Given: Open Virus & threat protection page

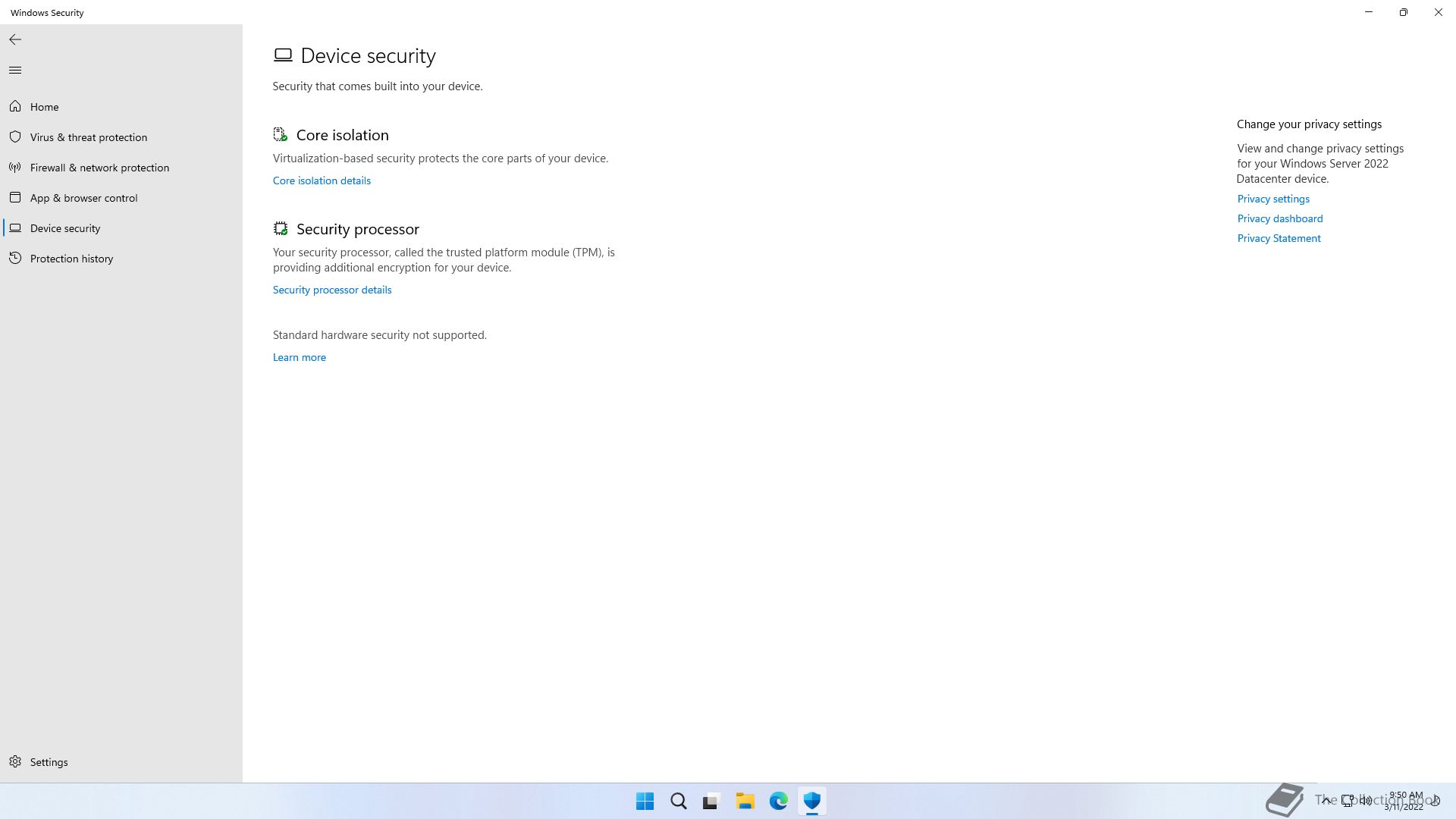Looking at the screenshot, I should coord(89,137).
